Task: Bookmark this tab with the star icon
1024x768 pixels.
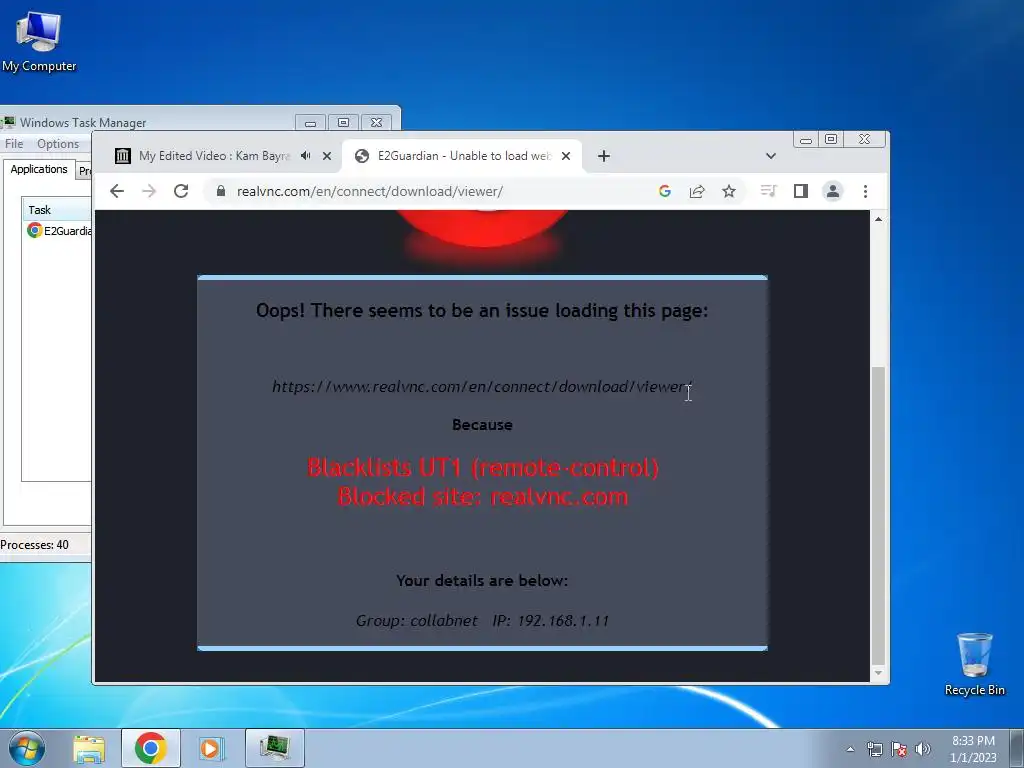Action: click(729, 191)
